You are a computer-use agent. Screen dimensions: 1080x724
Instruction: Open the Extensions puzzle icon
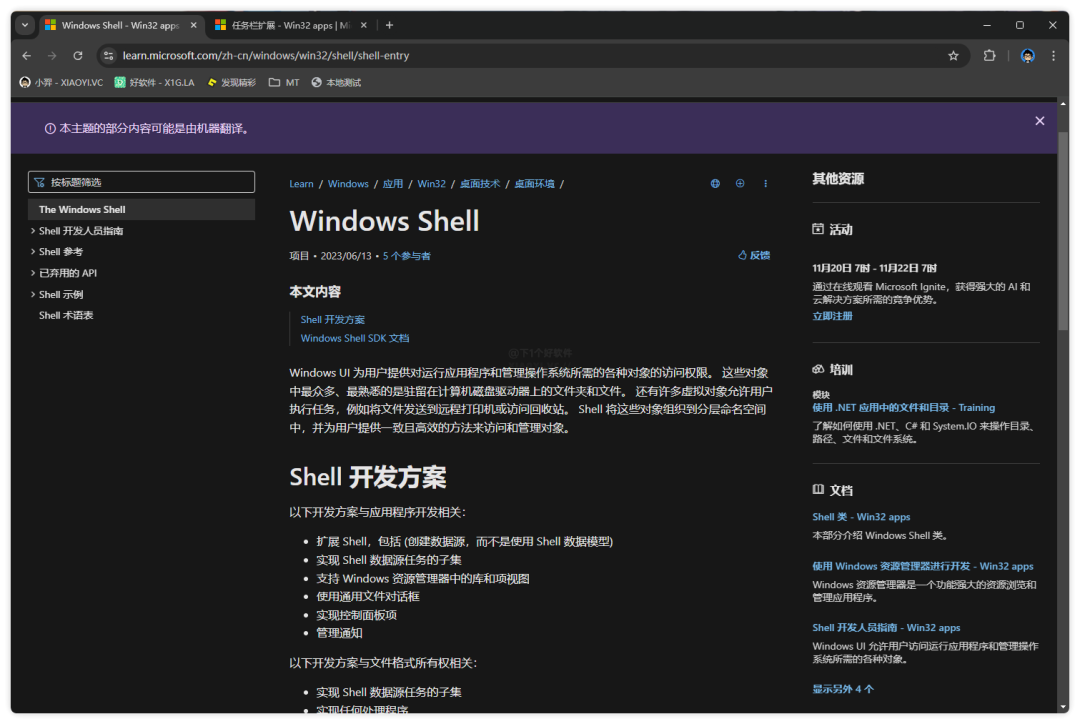click(990, 56)
